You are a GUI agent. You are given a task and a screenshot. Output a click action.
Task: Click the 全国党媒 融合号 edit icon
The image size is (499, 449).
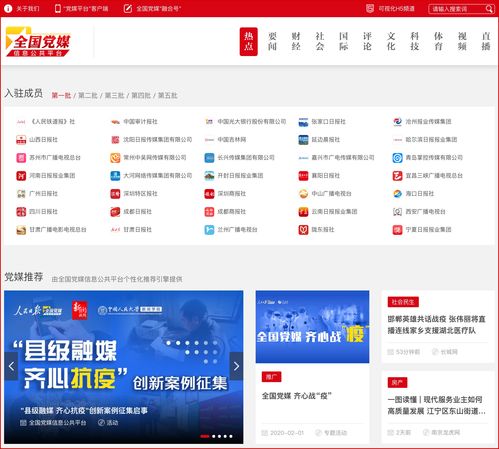(x=128, y=8)
